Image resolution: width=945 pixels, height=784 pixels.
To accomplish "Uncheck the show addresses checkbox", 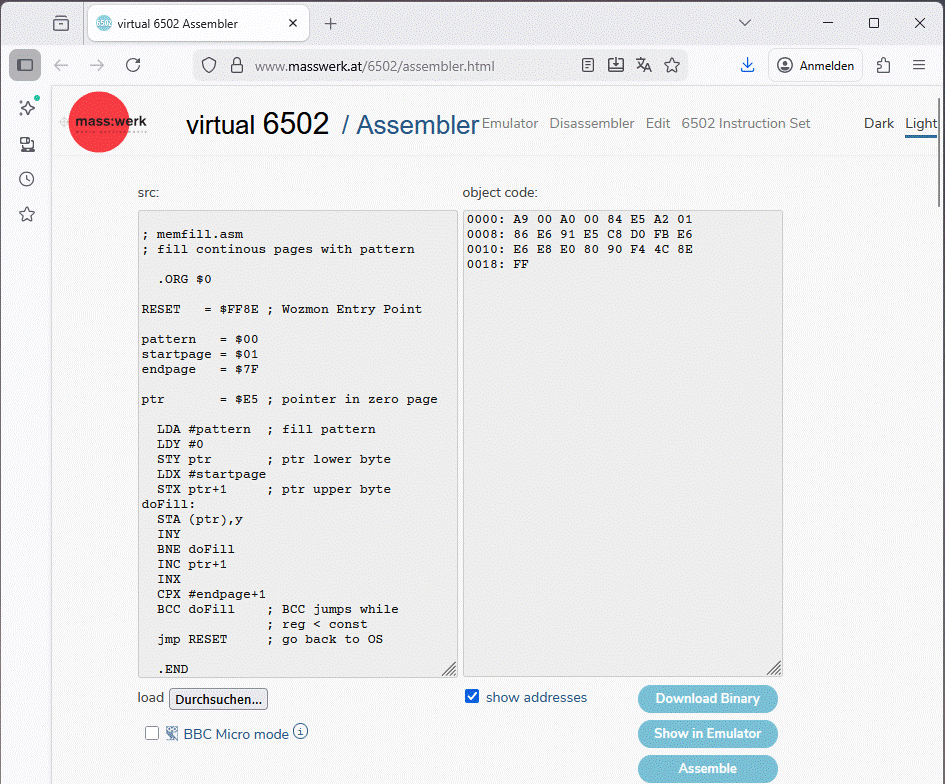I will (x=472, y=697).
